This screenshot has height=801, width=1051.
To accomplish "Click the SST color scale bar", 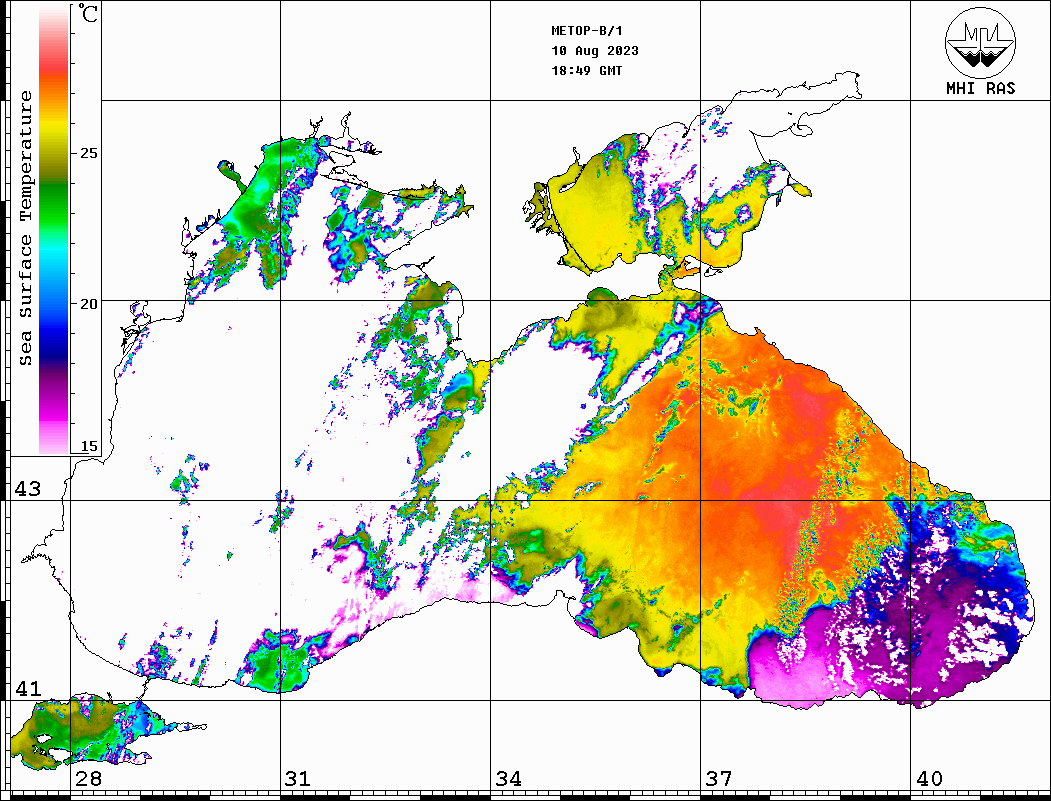I will click(54, 230).
